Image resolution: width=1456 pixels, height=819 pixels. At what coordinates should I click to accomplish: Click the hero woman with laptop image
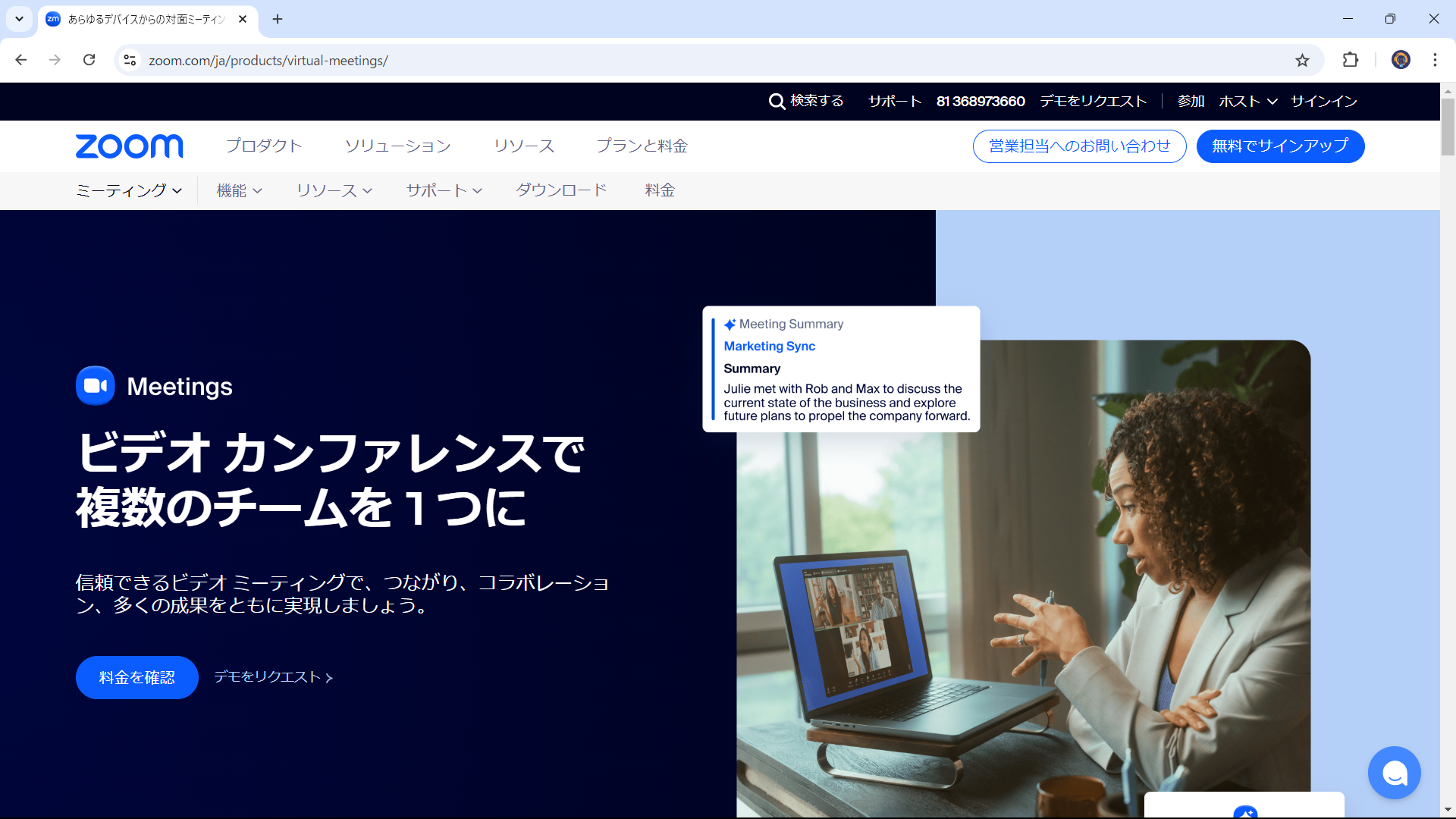[1023, 579]
